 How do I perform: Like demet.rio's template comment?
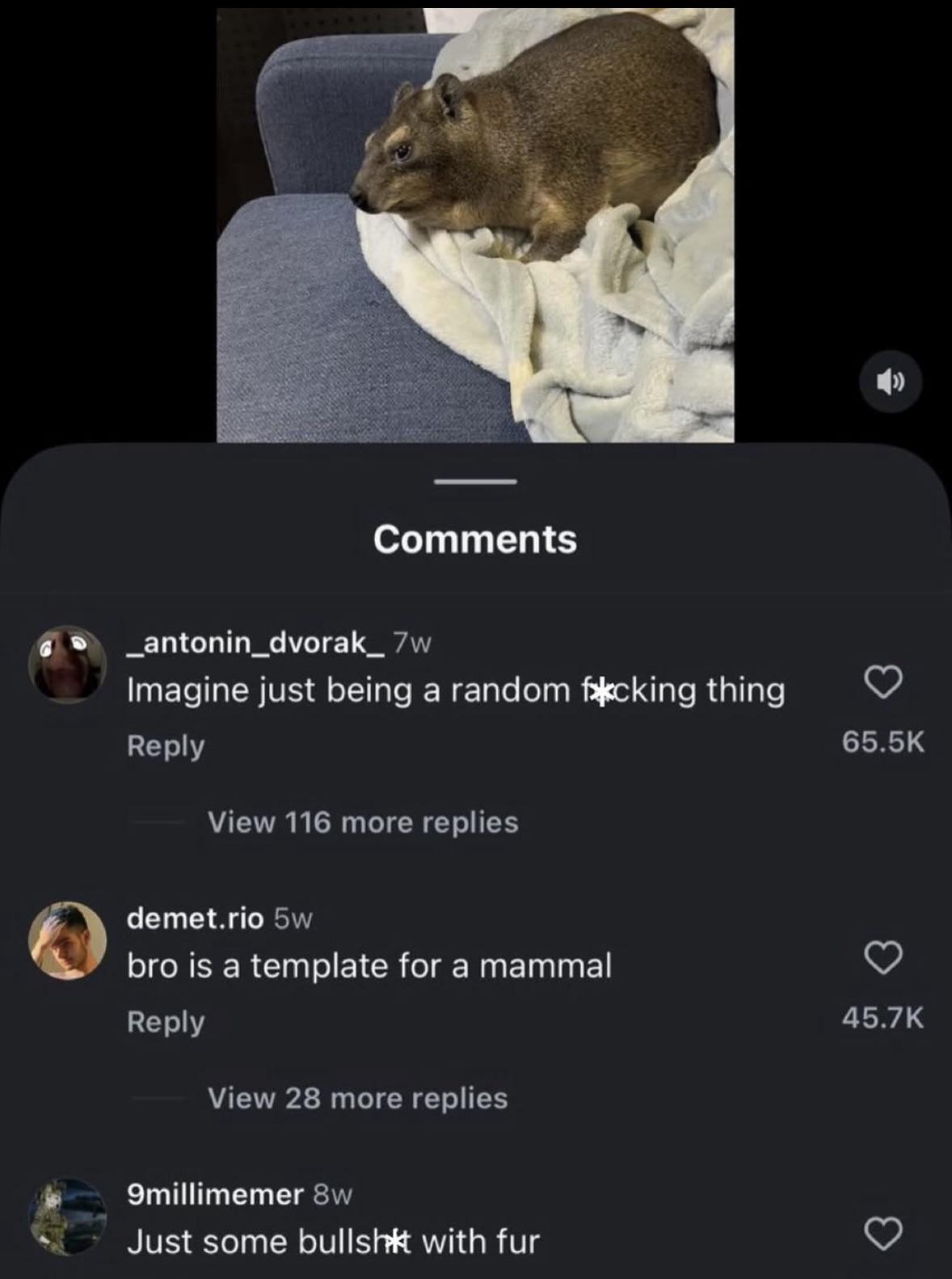click(883, 958)
